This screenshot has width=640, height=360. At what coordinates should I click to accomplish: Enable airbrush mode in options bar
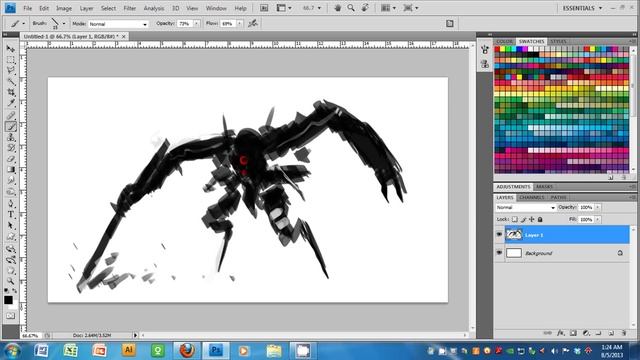click(x=253, y=24)
